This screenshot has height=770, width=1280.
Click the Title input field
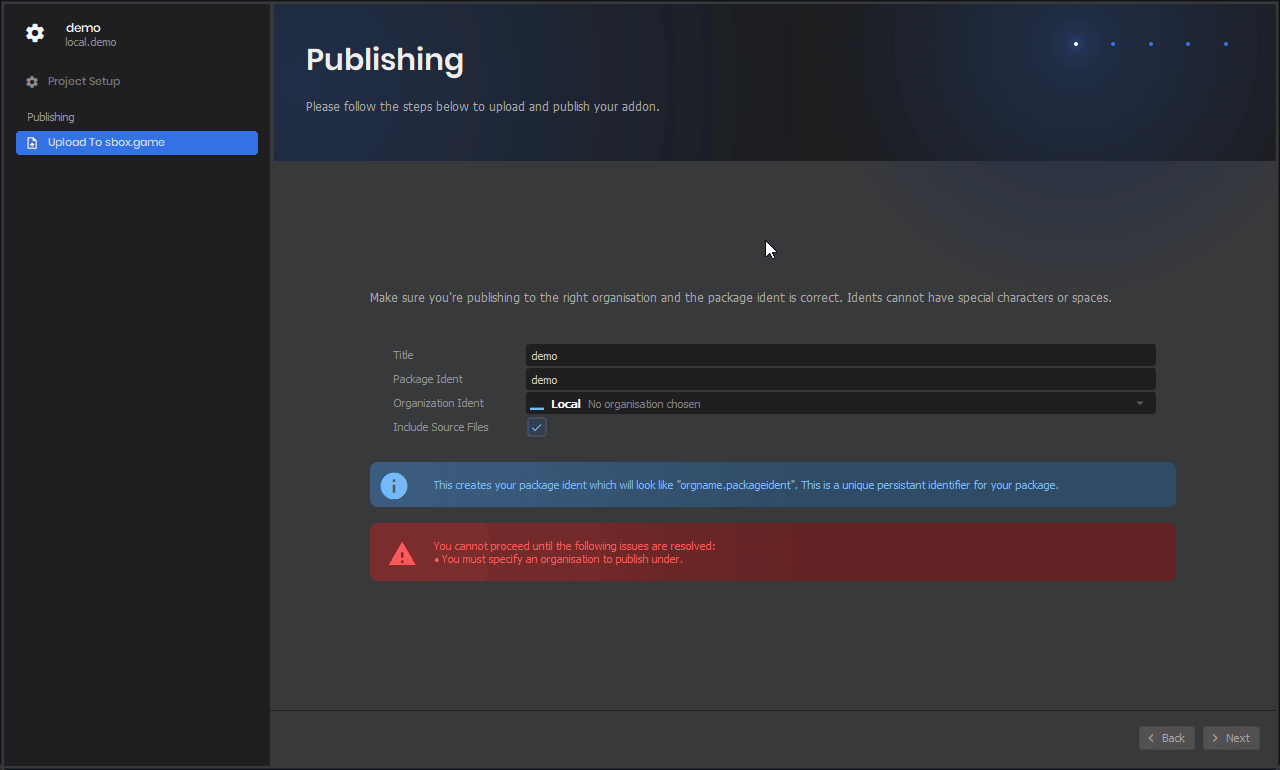[x=840, y=356]
